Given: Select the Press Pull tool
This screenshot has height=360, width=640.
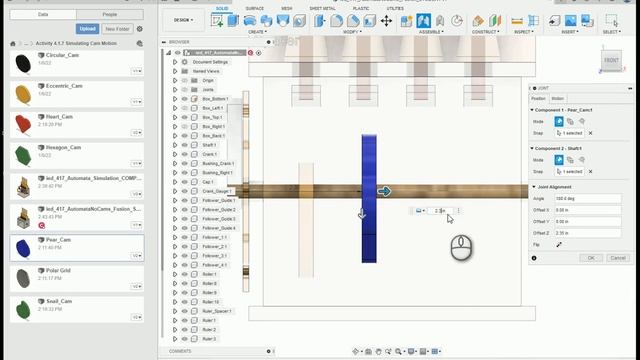Looking at the screenshot, I should coord(320,20).
